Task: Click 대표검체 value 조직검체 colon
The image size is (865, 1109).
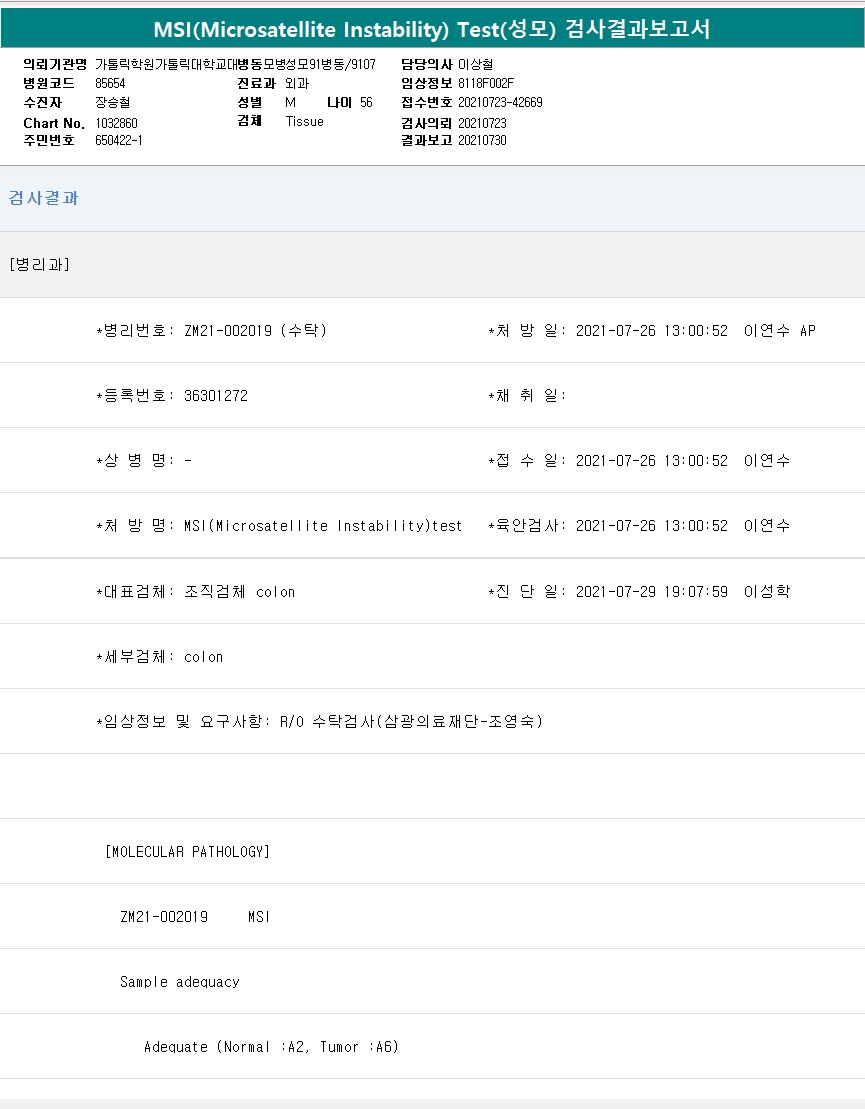Action: point(239,591)
